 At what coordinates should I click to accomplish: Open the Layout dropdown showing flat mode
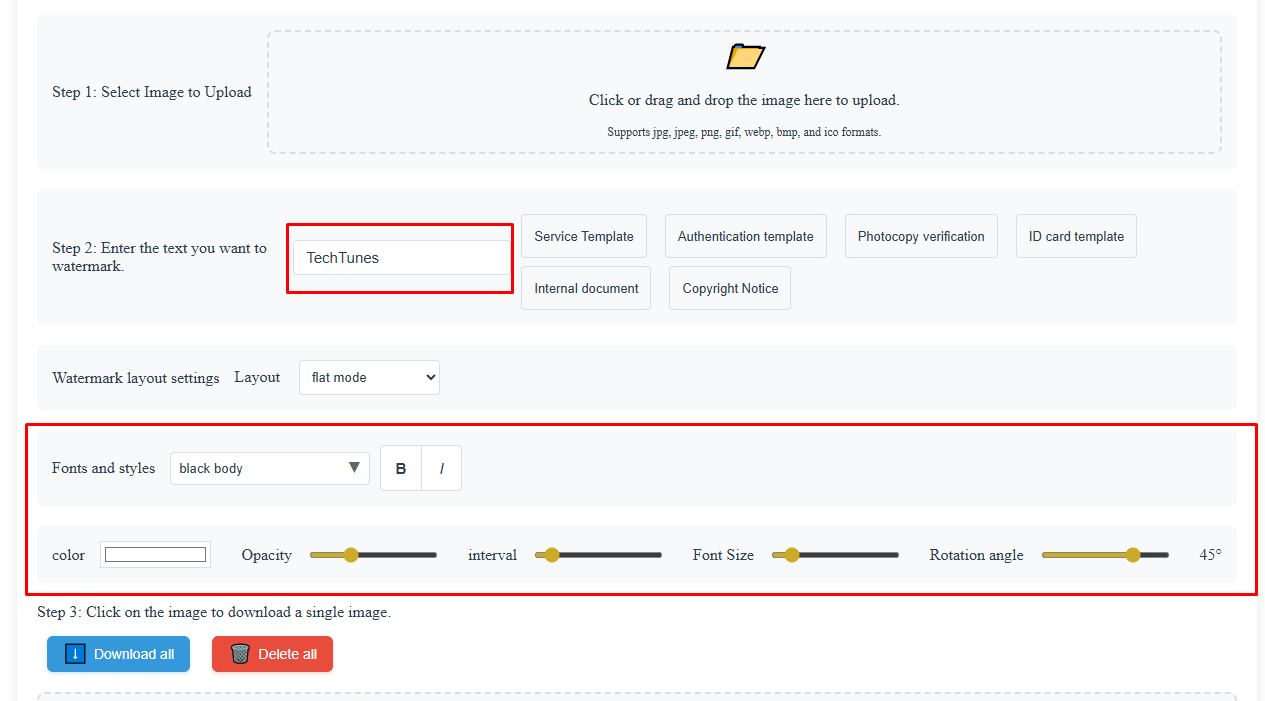[x=369, y=377]
